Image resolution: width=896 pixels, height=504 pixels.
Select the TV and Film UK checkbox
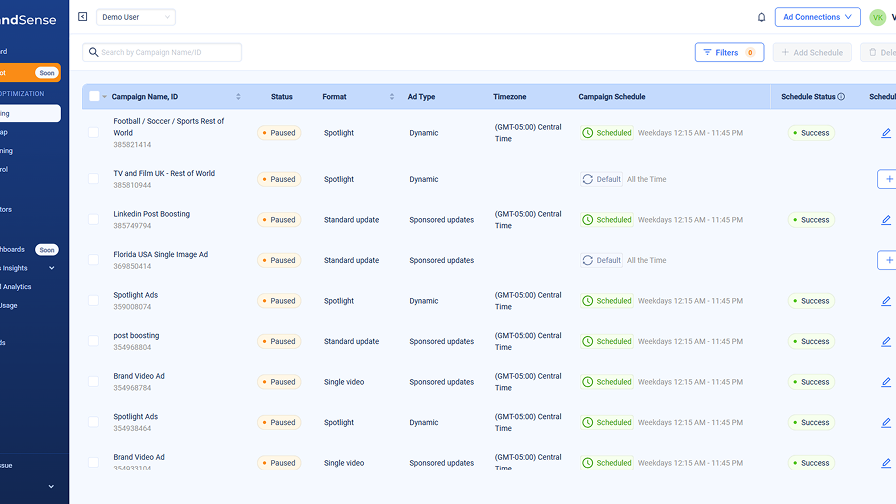(x=93, y=179)
